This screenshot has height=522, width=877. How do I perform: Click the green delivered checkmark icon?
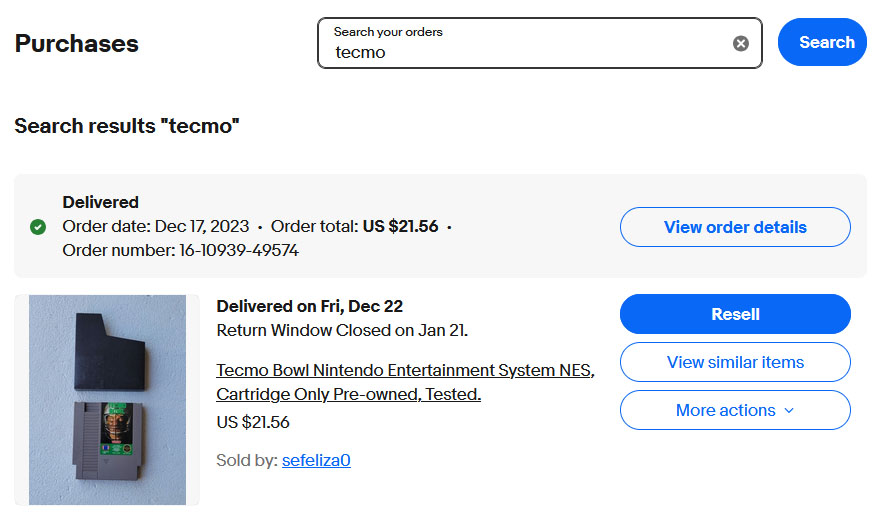(38, 227)
